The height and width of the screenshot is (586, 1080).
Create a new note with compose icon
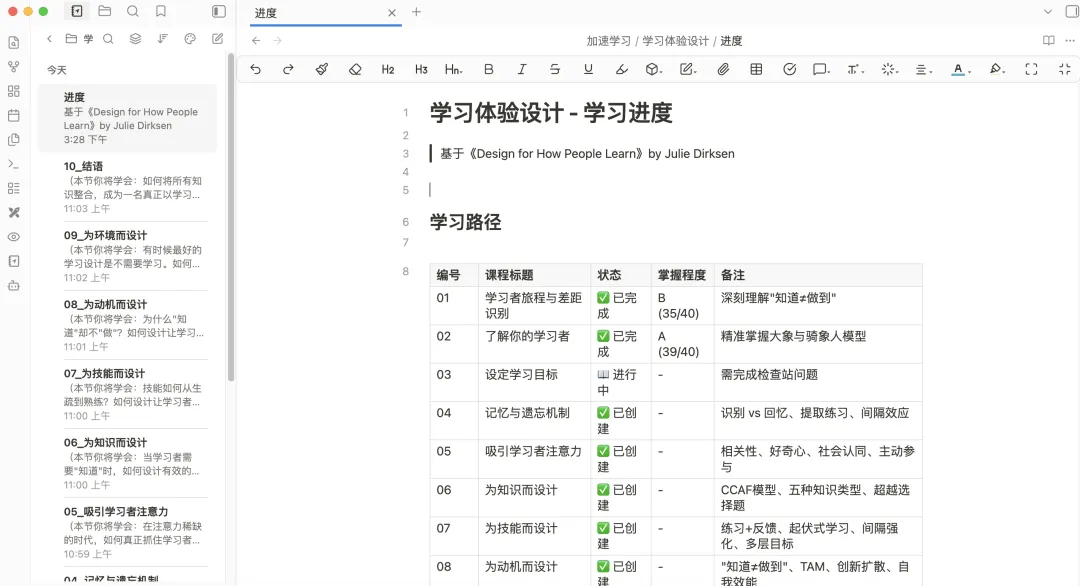click(x=218, y=39)
